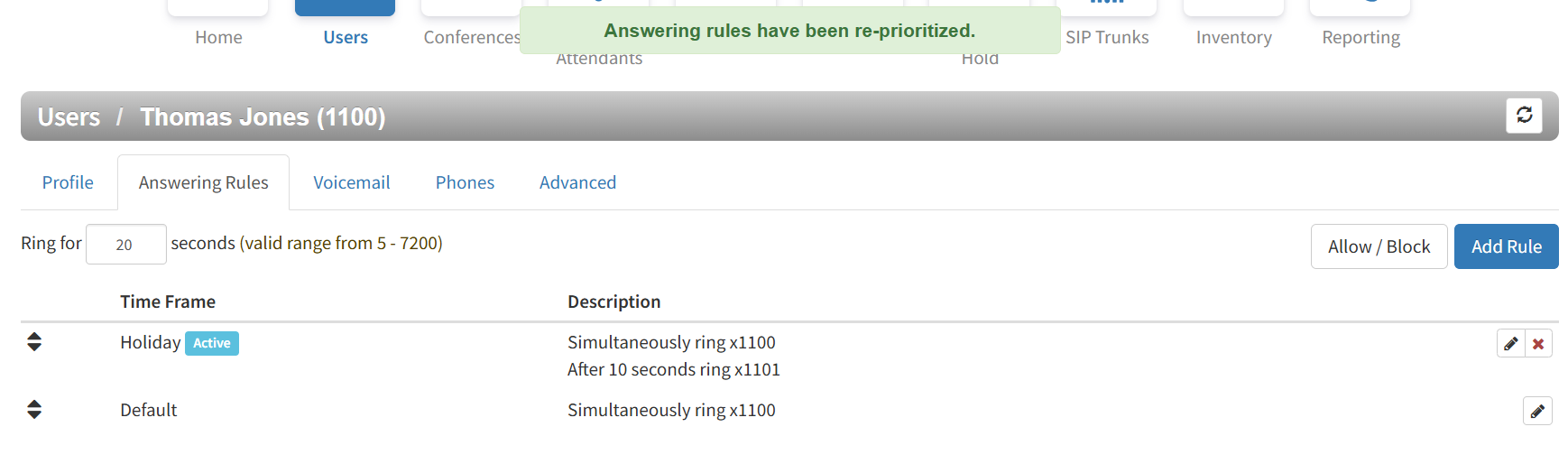The height and width of the screenshot is (464, 1568).
Task: Open the Reporting section
Action: [x=1360, y=37]
